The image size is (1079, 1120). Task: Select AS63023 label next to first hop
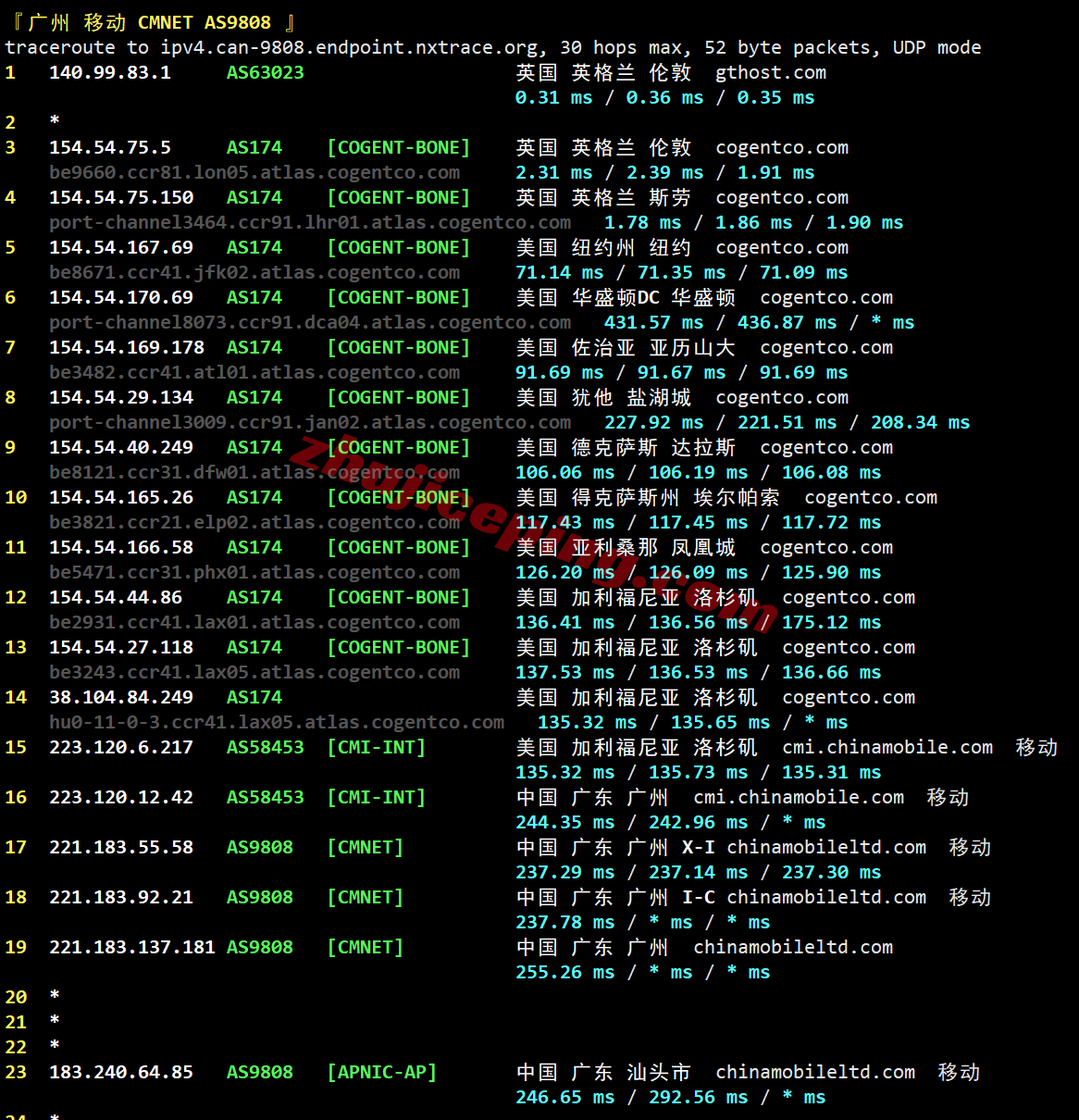265,72
